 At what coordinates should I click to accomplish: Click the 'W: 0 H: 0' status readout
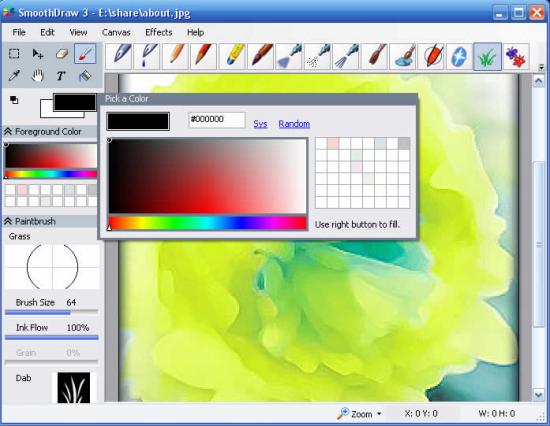click(497, 414)
